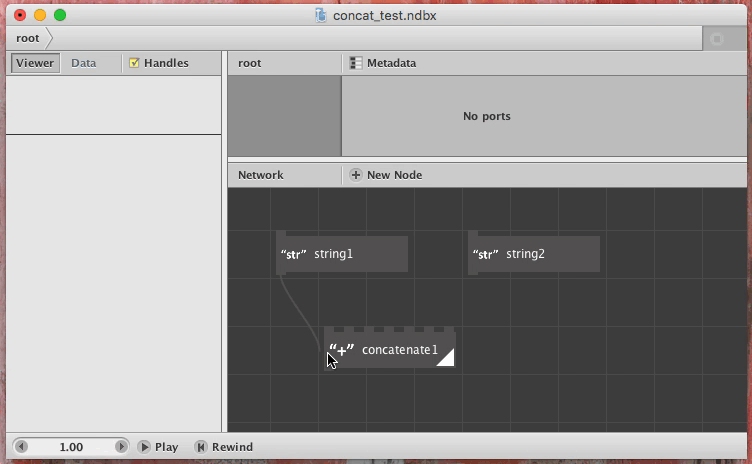752x464 pixels.
Task: Click the No ports message
Action: coord(486,116)
